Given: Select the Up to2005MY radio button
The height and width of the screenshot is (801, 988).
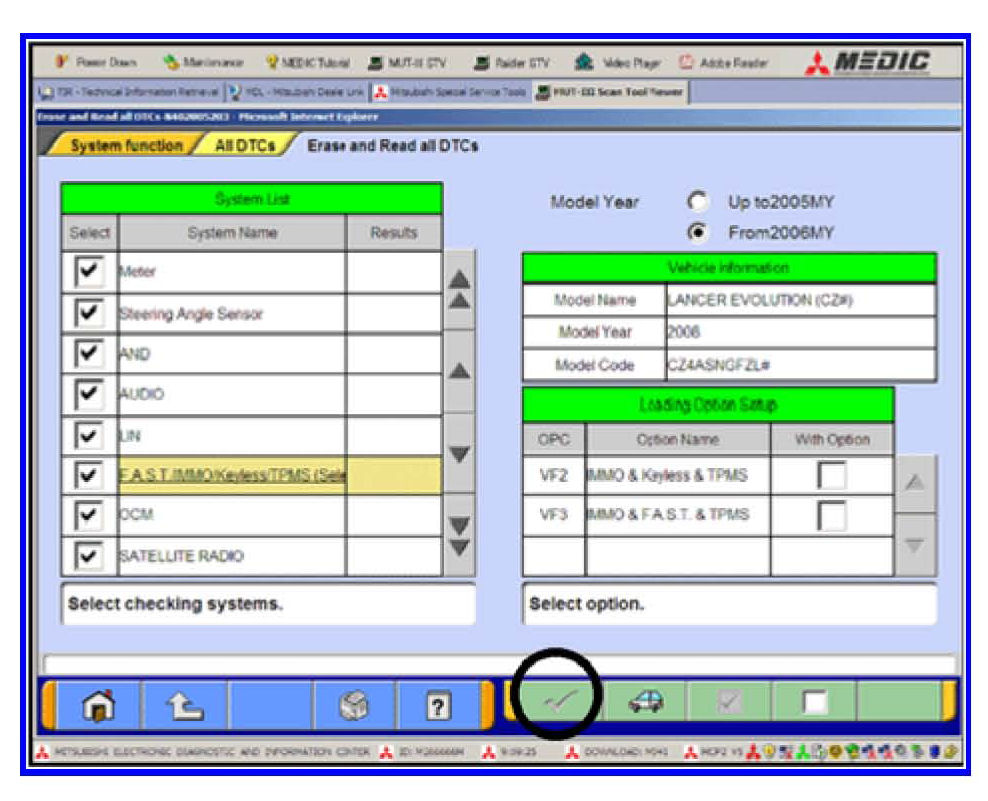Looking at the screenshot, I should tap(697, 202).
